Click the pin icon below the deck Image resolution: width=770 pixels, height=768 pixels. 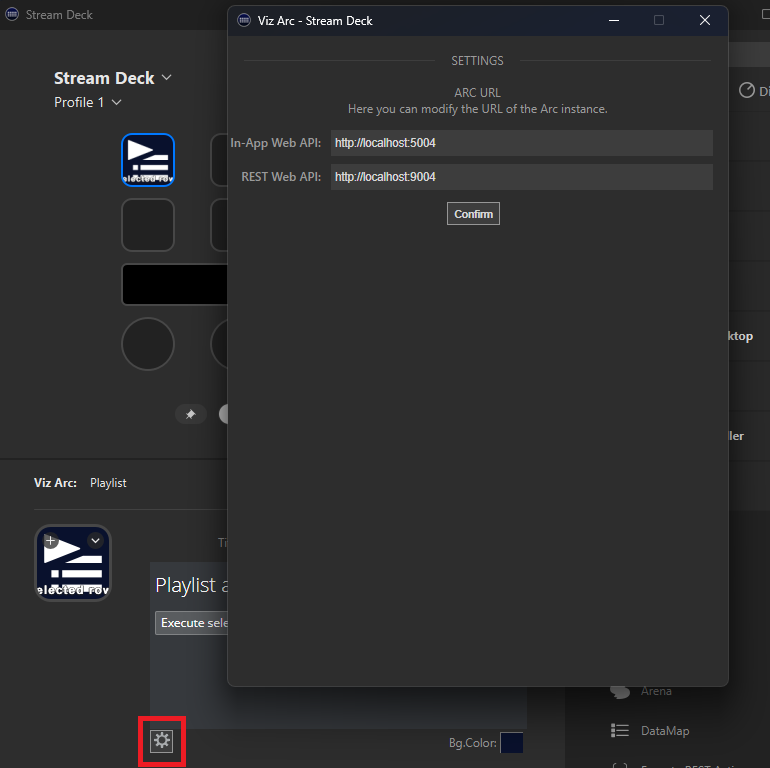tap(190, 414)
